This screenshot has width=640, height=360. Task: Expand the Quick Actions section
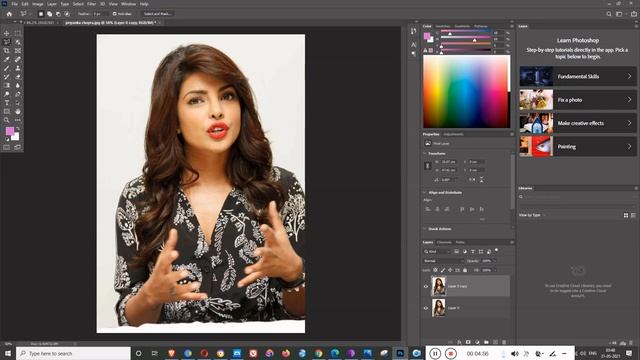click(x=424, y=229)
